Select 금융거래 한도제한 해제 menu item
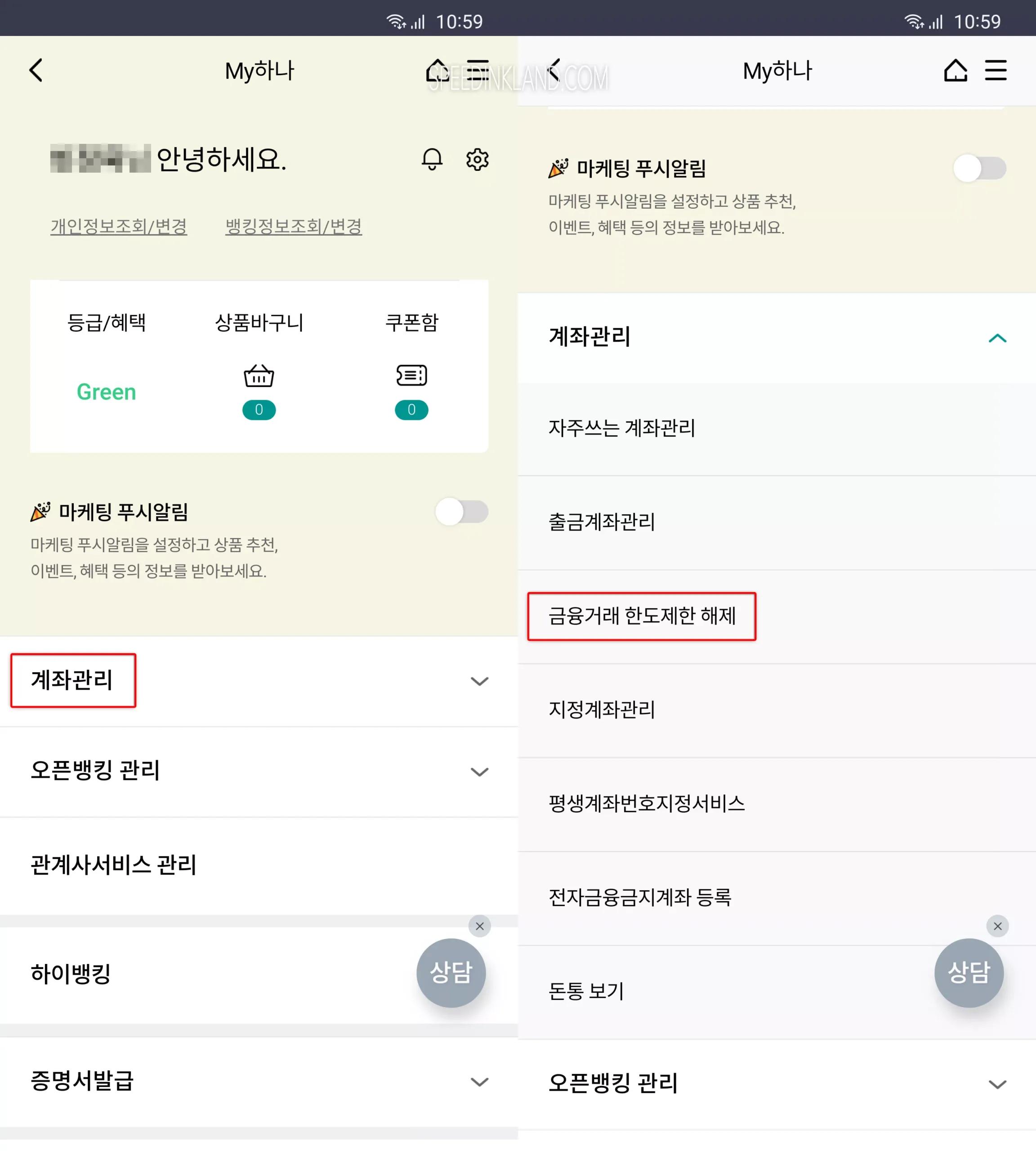The height and width of the screenshot is (1151, 1036). 642,616
